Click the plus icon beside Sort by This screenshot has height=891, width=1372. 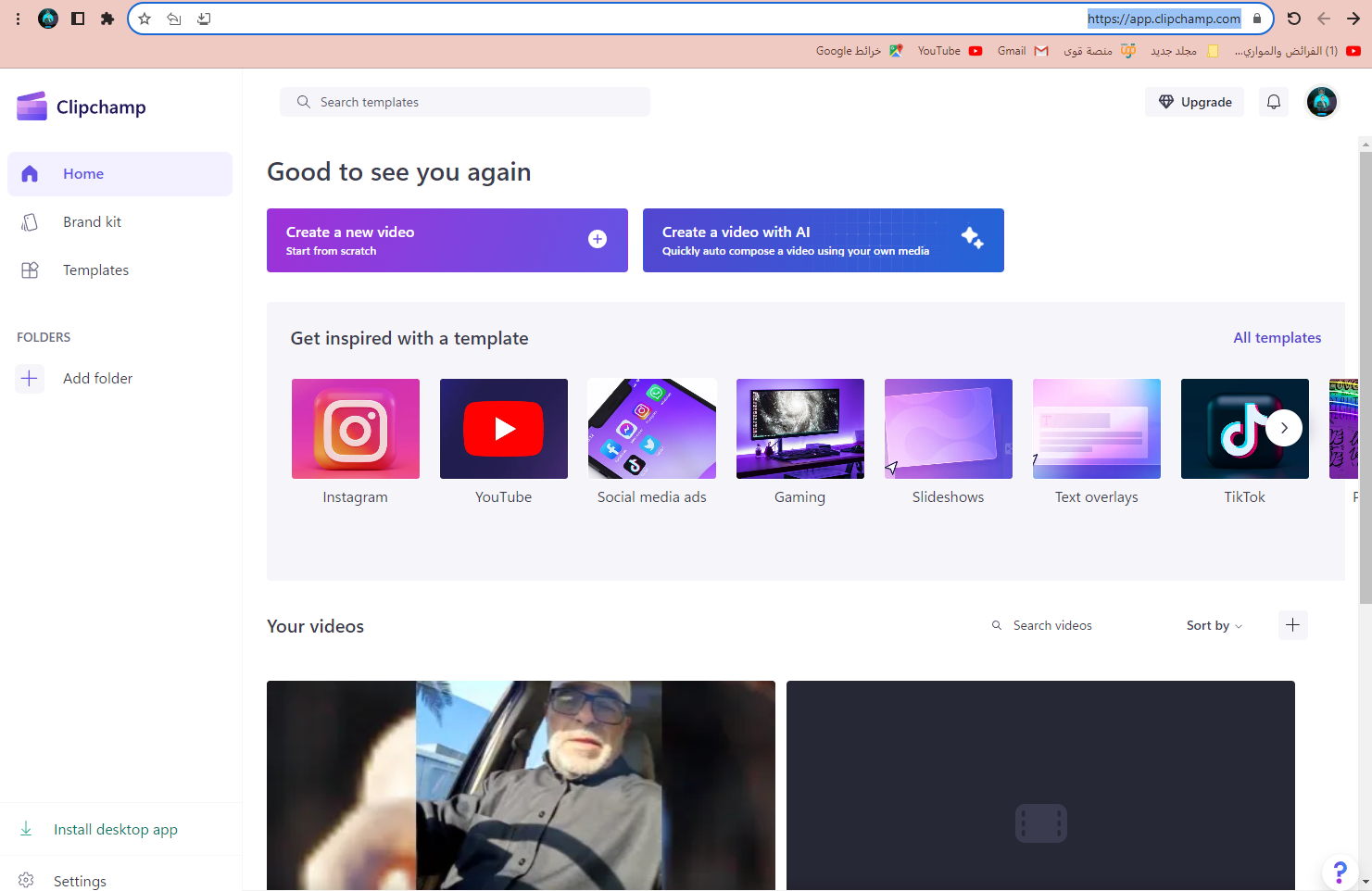click(x=1292, y=625)
